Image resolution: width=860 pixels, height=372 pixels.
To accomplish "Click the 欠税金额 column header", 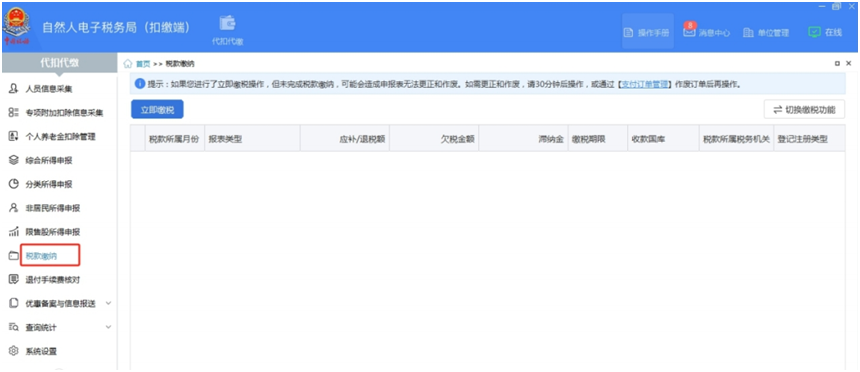I will coord(434,139).
